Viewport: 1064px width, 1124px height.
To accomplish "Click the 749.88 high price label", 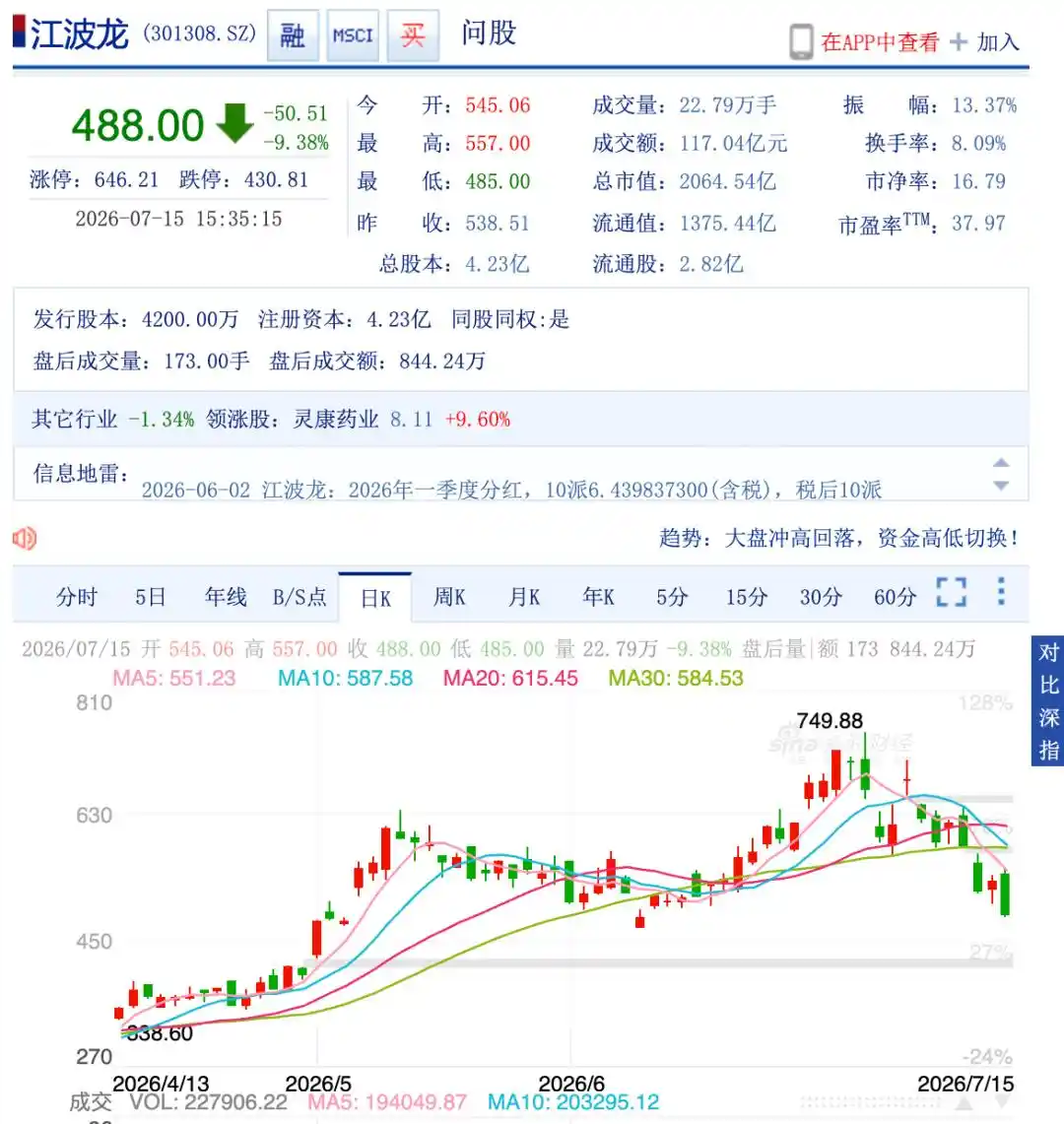I will click(830, 720).
